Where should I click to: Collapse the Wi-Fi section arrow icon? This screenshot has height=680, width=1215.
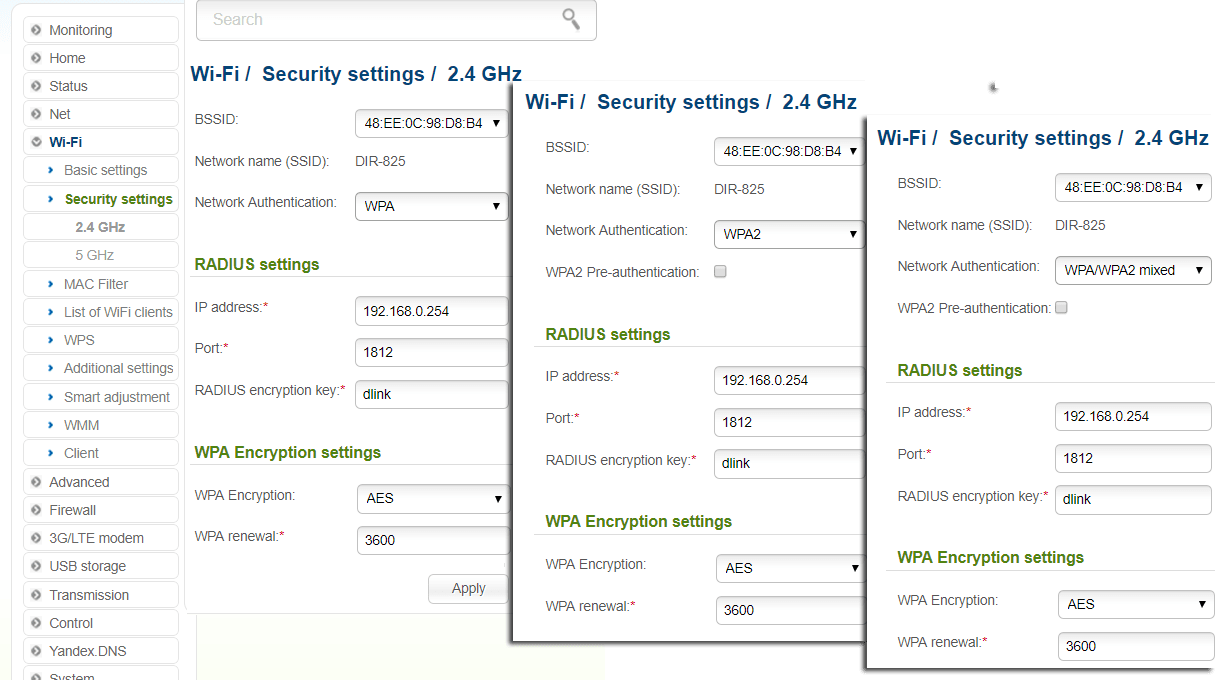click(37, 142)
